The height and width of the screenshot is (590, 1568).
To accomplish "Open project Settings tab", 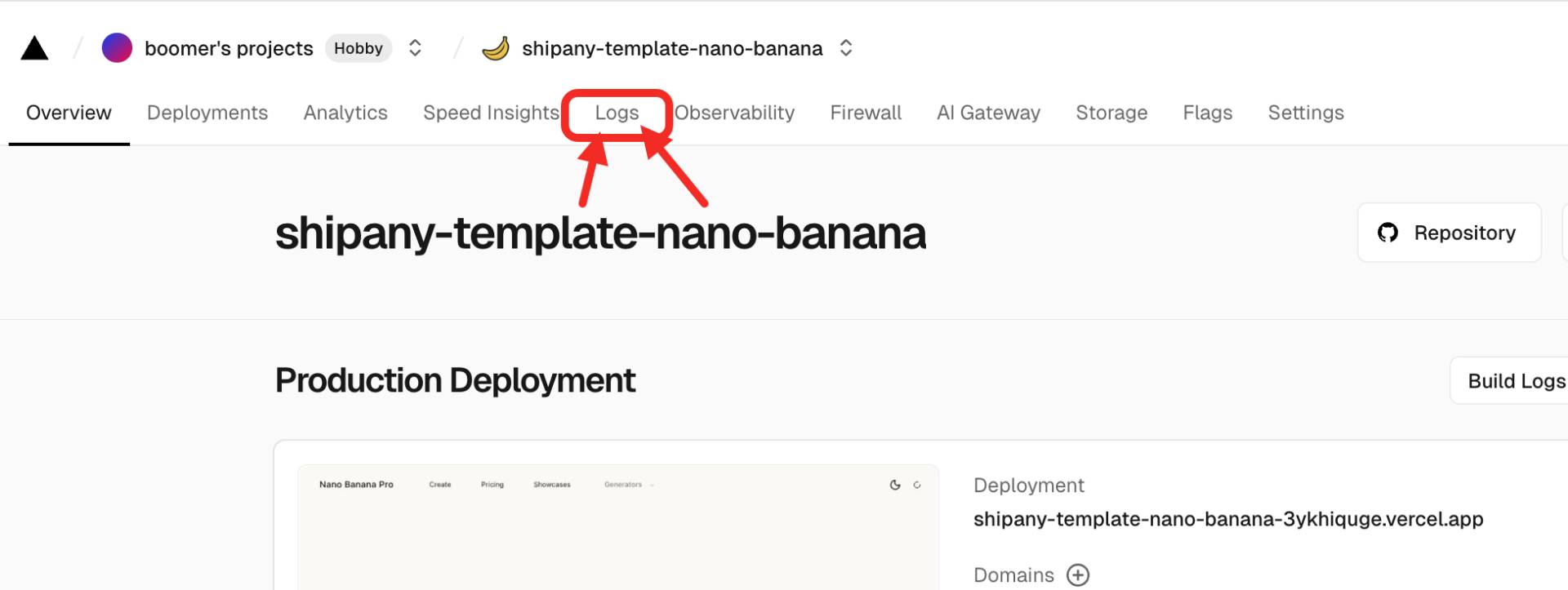I will 1306,113.
